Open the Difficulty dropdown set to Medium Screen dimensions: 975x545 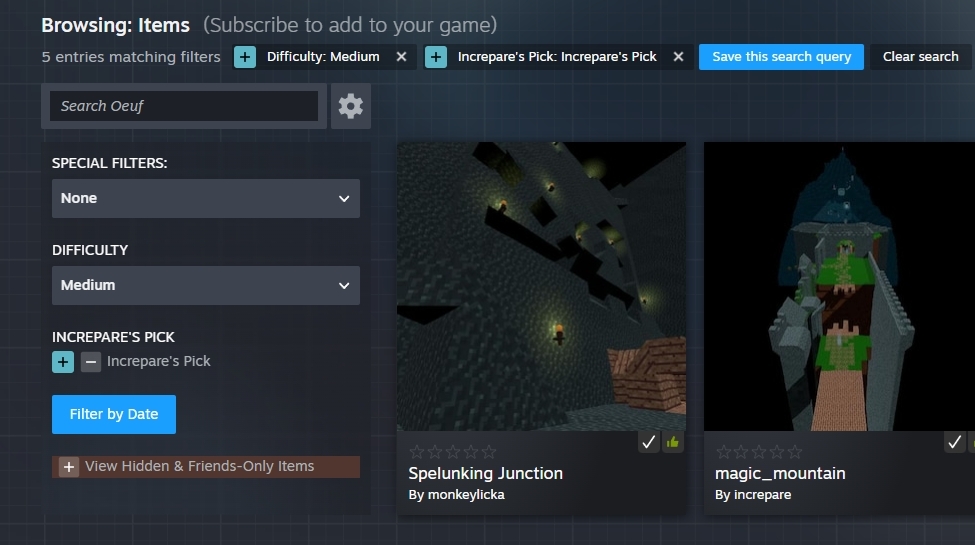coord(206,286)
